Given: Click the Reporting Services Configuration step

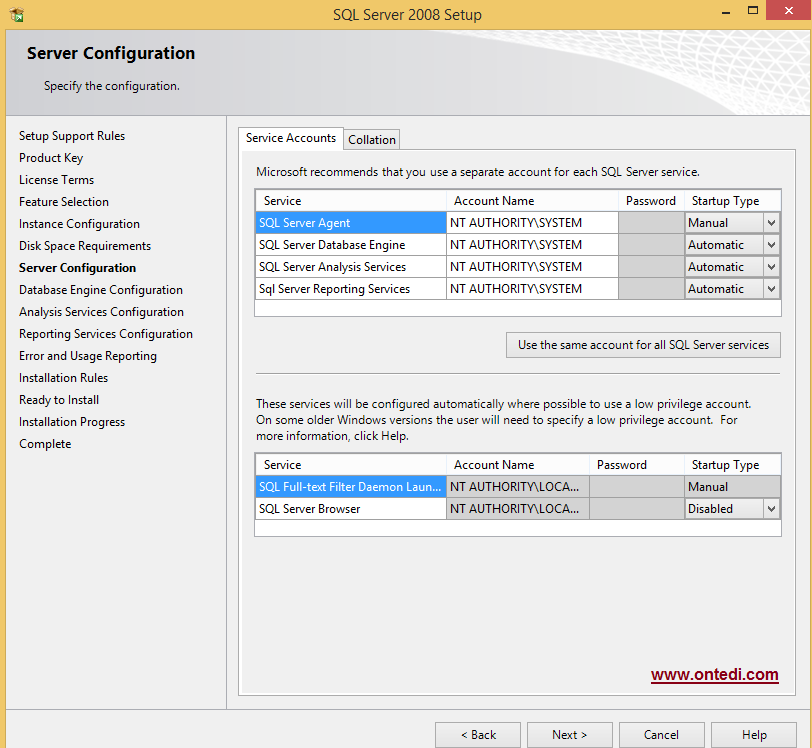Looking at the screenshot, I should click(106, 334).
